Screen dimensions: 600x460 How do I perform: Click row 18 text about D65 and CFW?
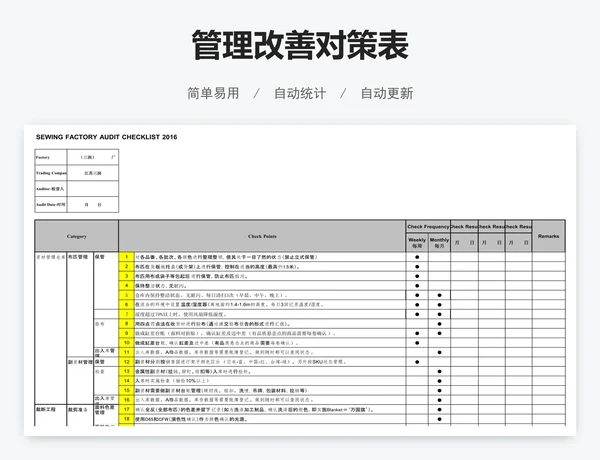coord(191,419)
